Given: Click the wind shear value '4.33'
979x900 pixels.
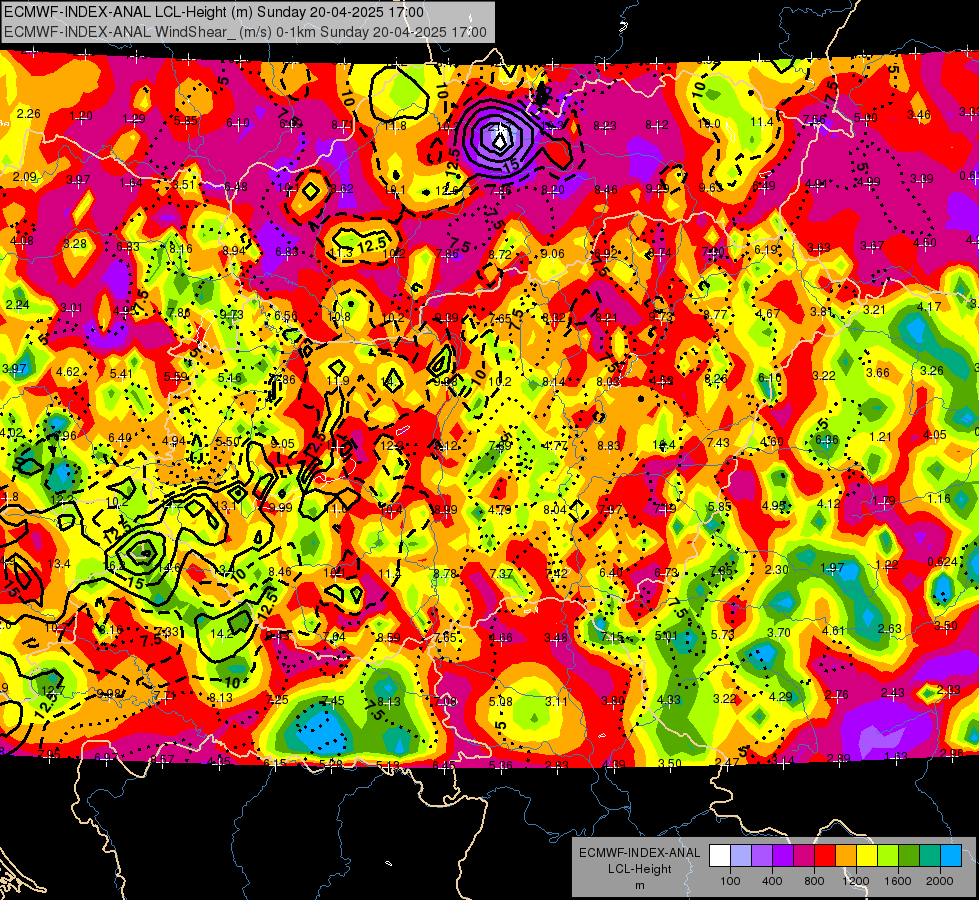Looking at the screenshot, I should (669, 700).
